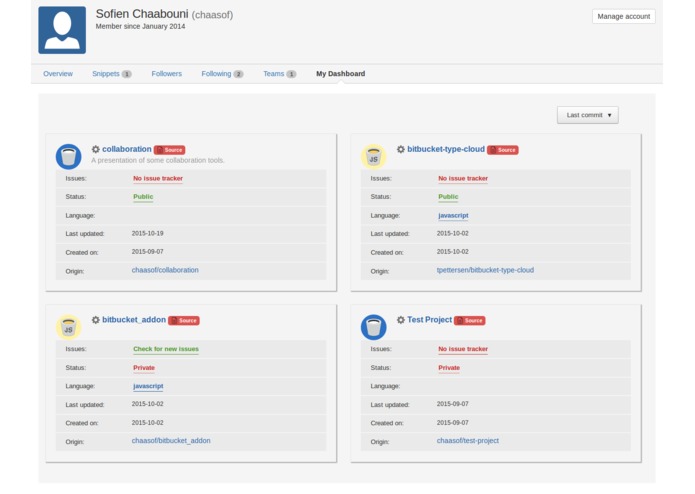Click the gear icon beside bitbucket-type-cloud

point(401,149)
